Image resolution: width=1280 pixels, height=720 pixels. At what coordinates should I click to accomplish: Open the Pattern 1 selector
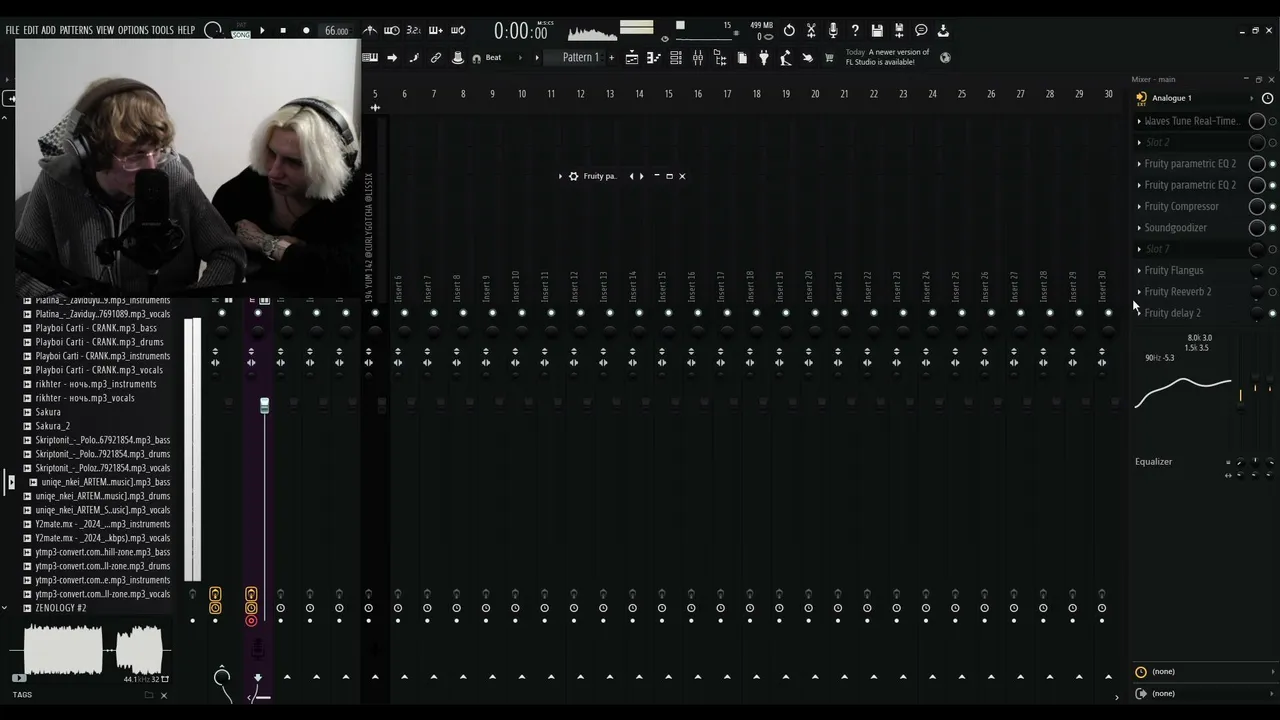coord(581,58)
